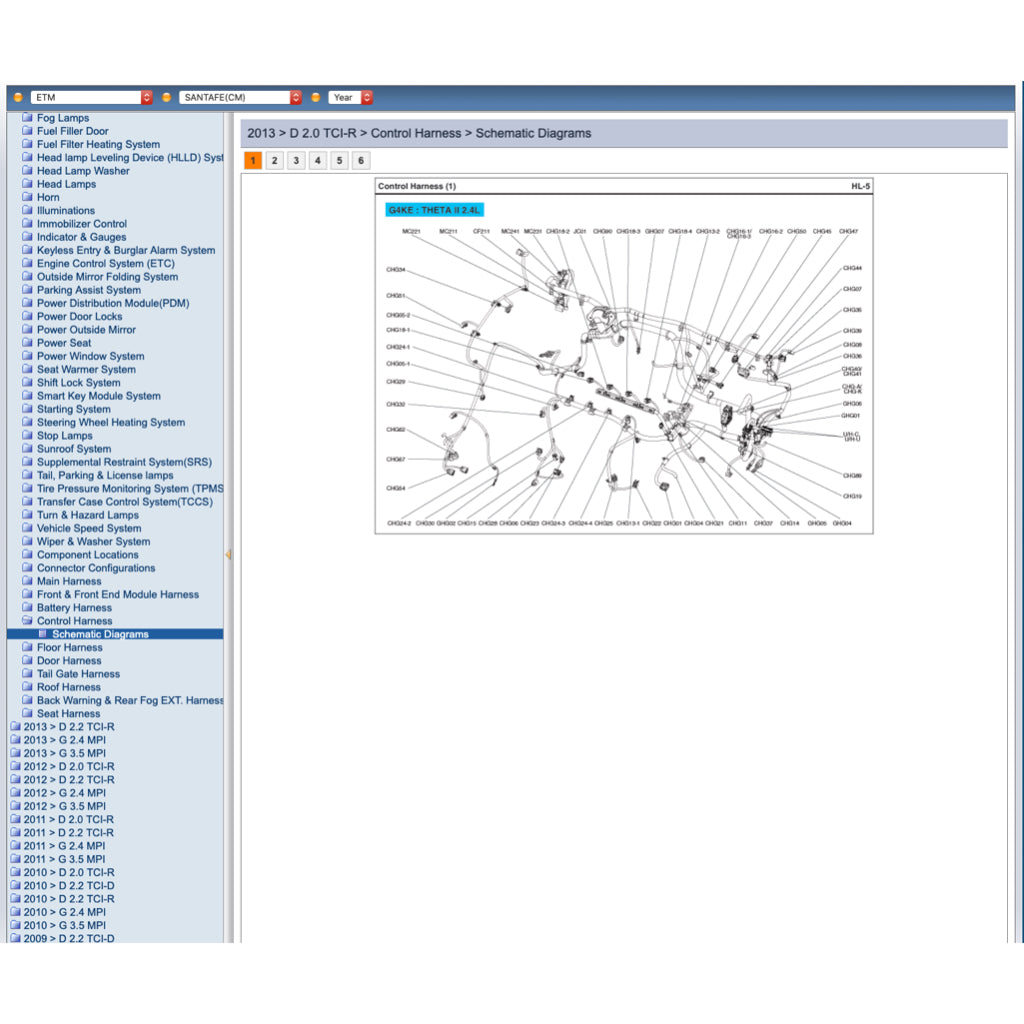This screenshot has height=1024, width=1024.
Task: Open the ETM dropdown selector
Action: [91, 98]
